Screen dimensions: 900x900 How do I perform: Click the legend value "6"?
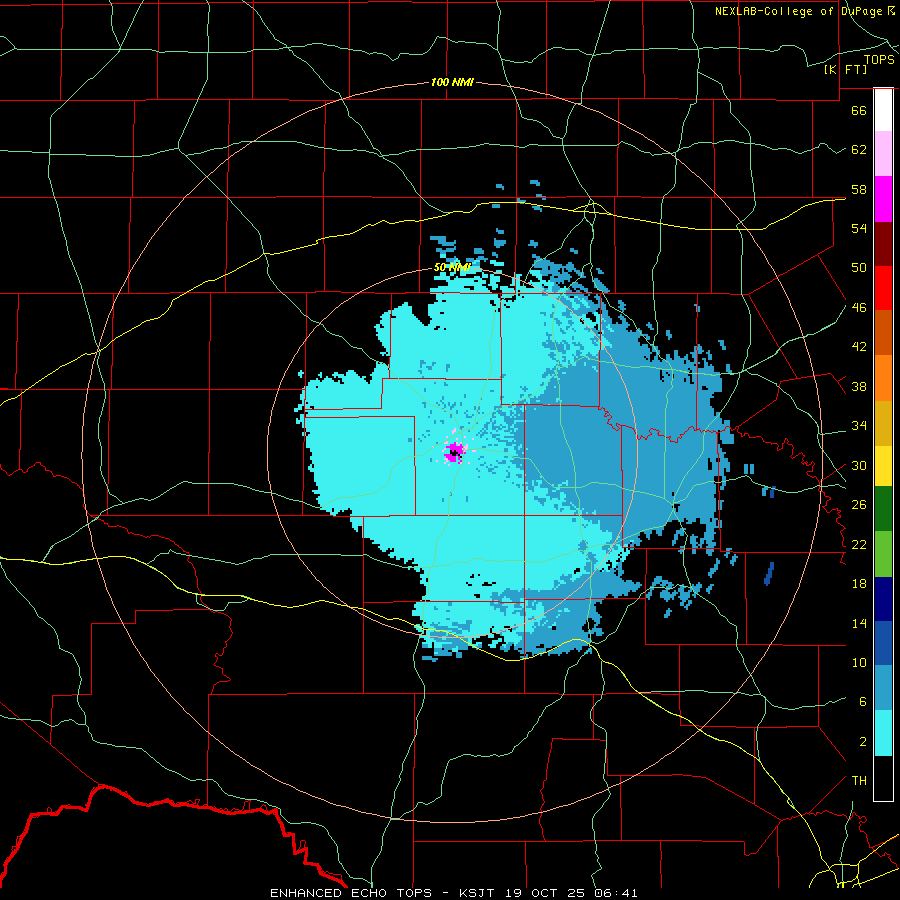(862, 702)
